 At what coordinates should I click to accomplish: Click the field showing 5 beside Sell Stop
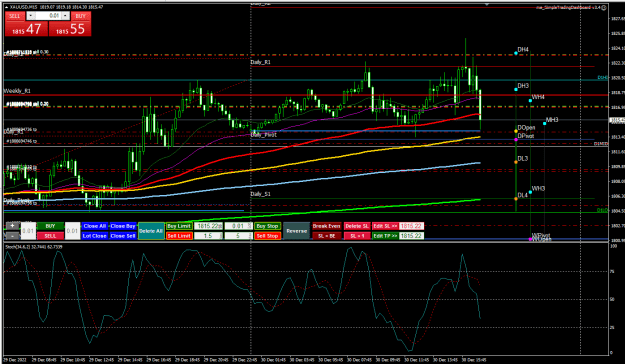coord(238,236)
